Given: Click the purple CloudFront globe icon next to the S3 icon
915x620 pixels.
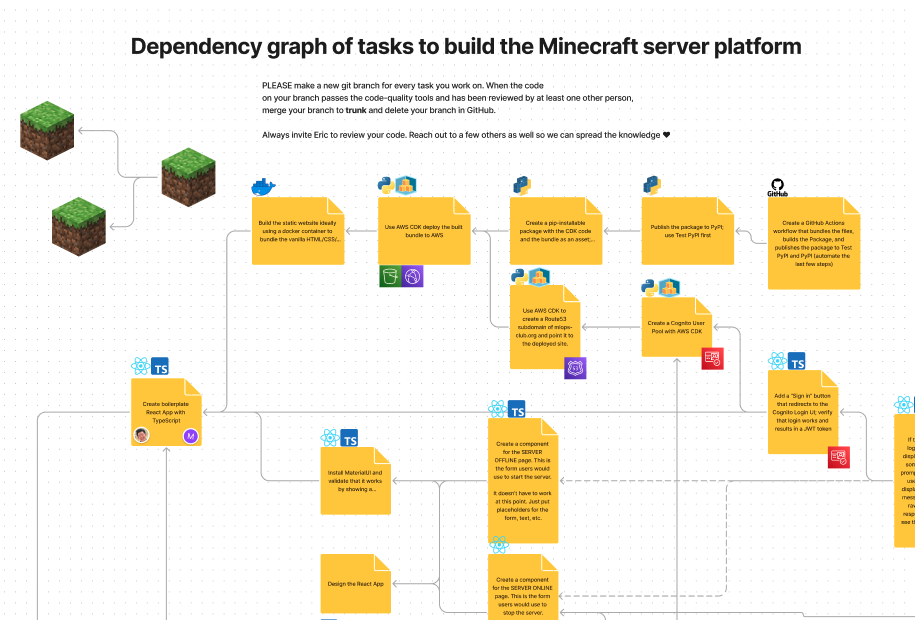Looking at the screenshot, I should click(412, 276).
